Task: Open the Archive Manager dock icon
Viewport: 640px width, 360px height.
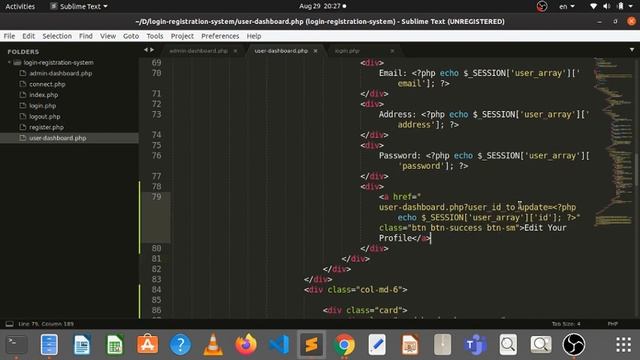Action: click(x=442, y=345)
